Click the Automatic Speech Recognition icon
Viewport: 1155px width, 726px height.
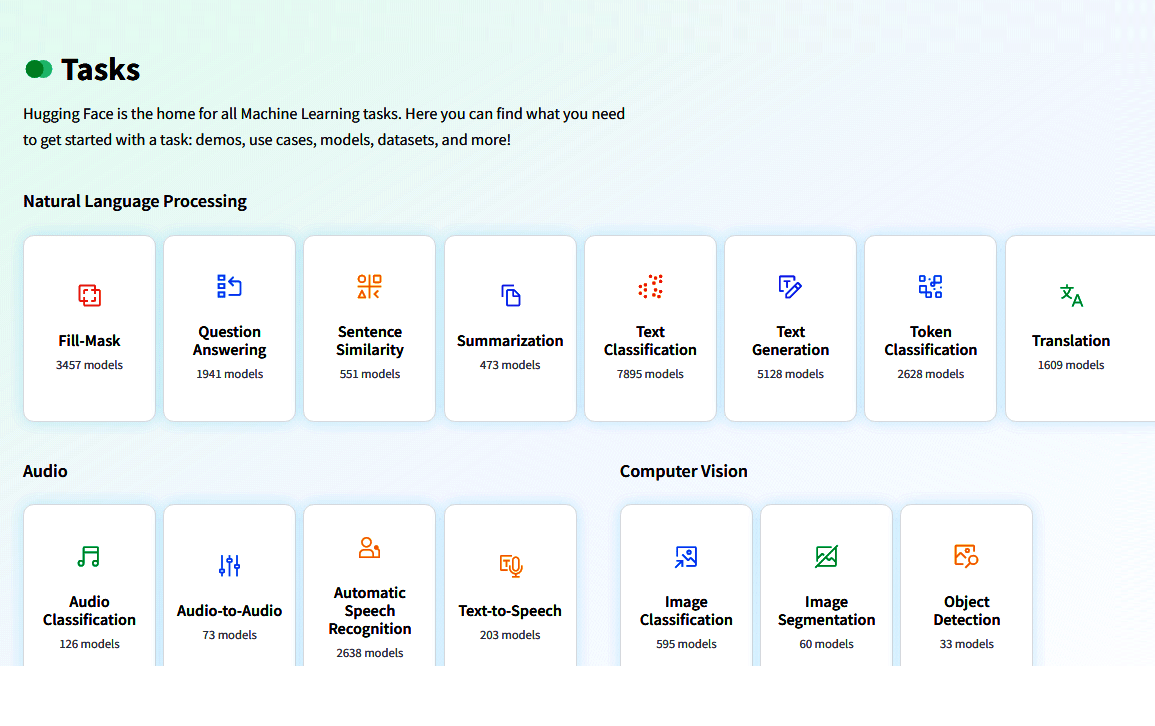coord(370,548)
